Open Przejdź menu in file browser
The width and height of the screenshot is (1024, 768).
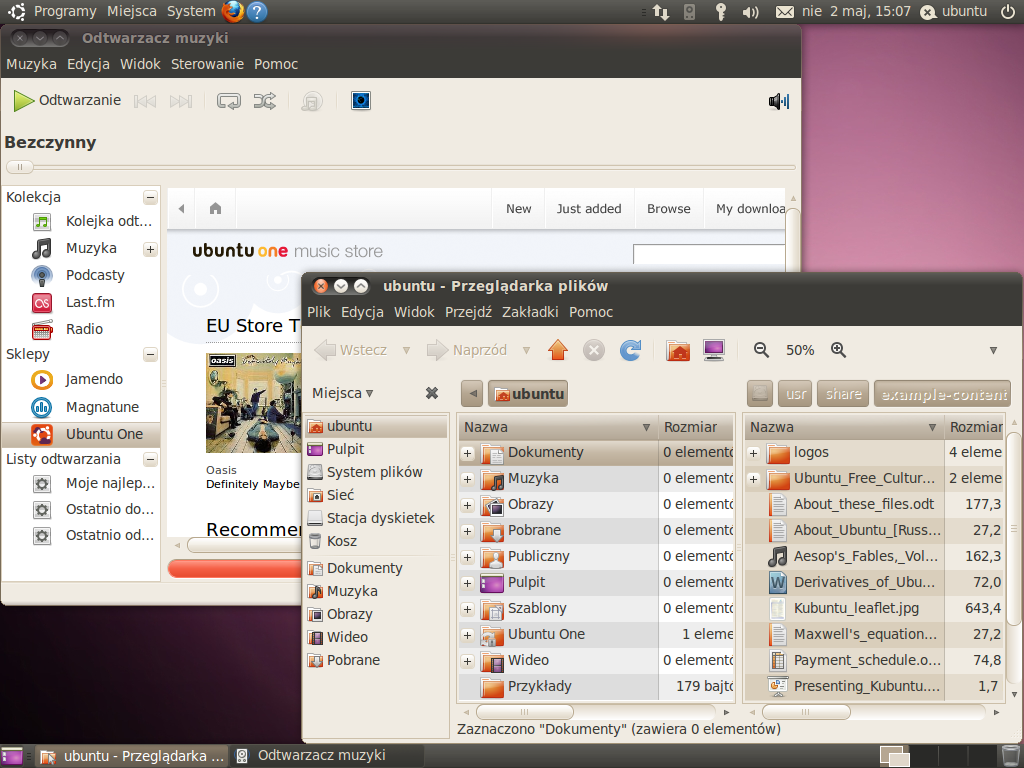tap(468, 312)
